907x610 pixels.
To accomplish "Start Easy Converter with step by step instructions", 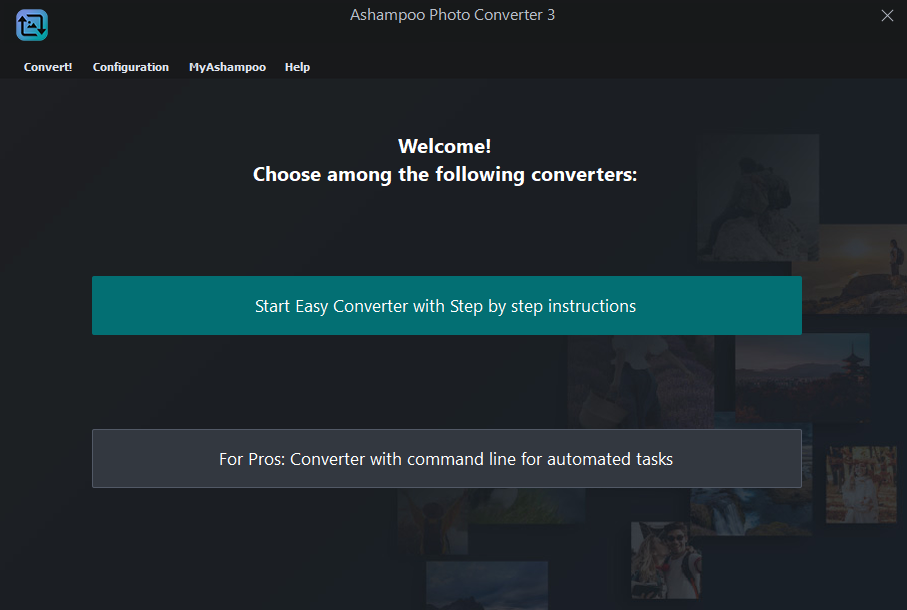I will click(x=446, y=306).
